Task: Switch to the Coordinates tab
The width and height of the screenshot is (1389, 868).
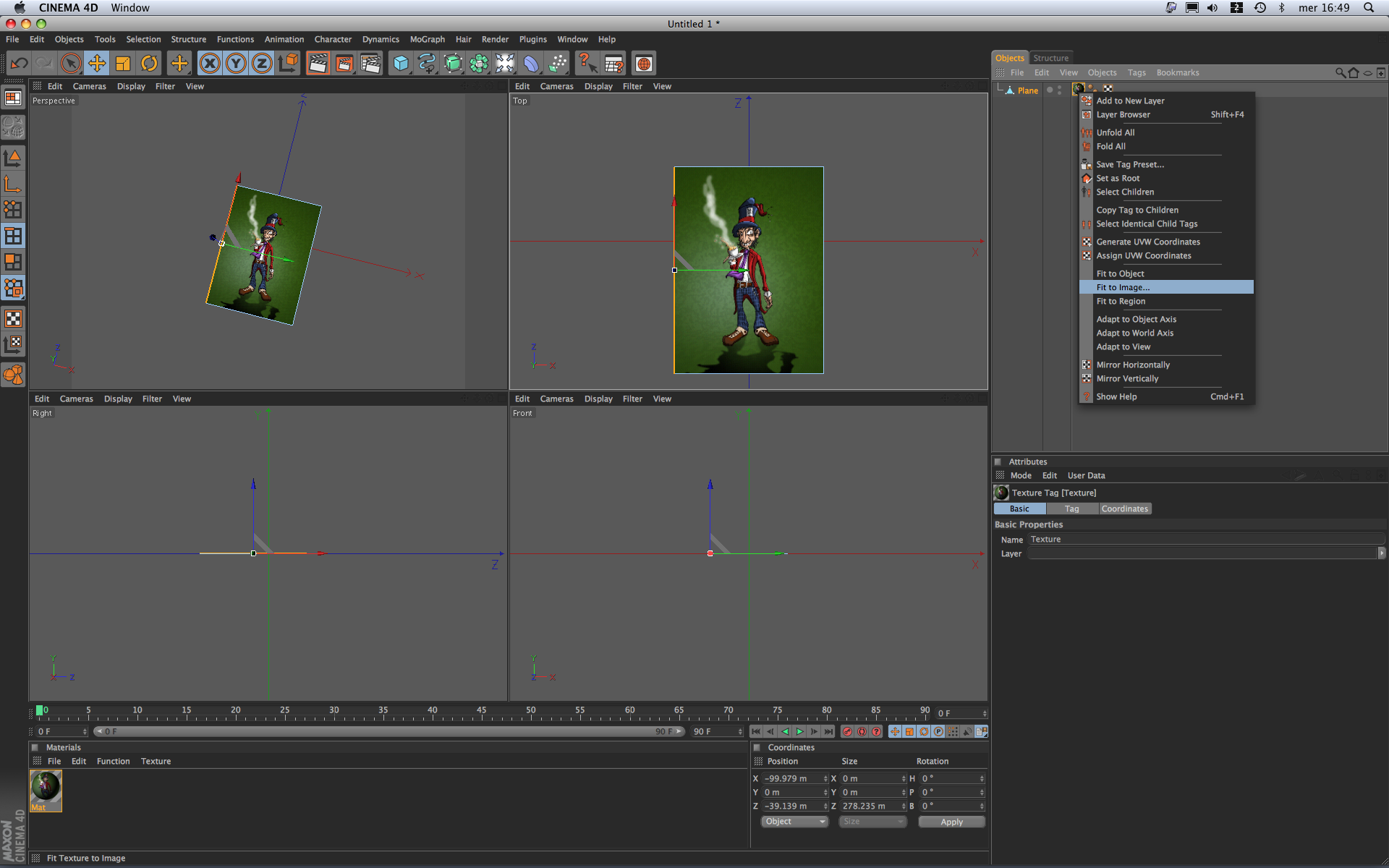Action: (x=1124, y=509)
